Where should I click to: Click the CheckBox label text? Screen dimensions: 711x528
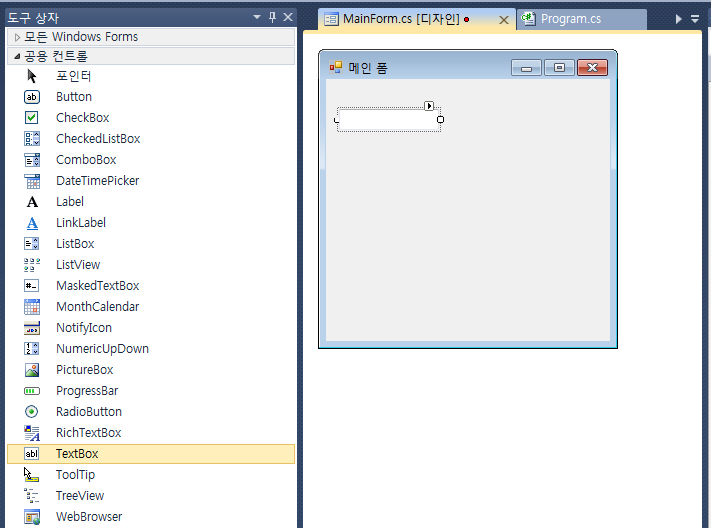click(83, 118)
